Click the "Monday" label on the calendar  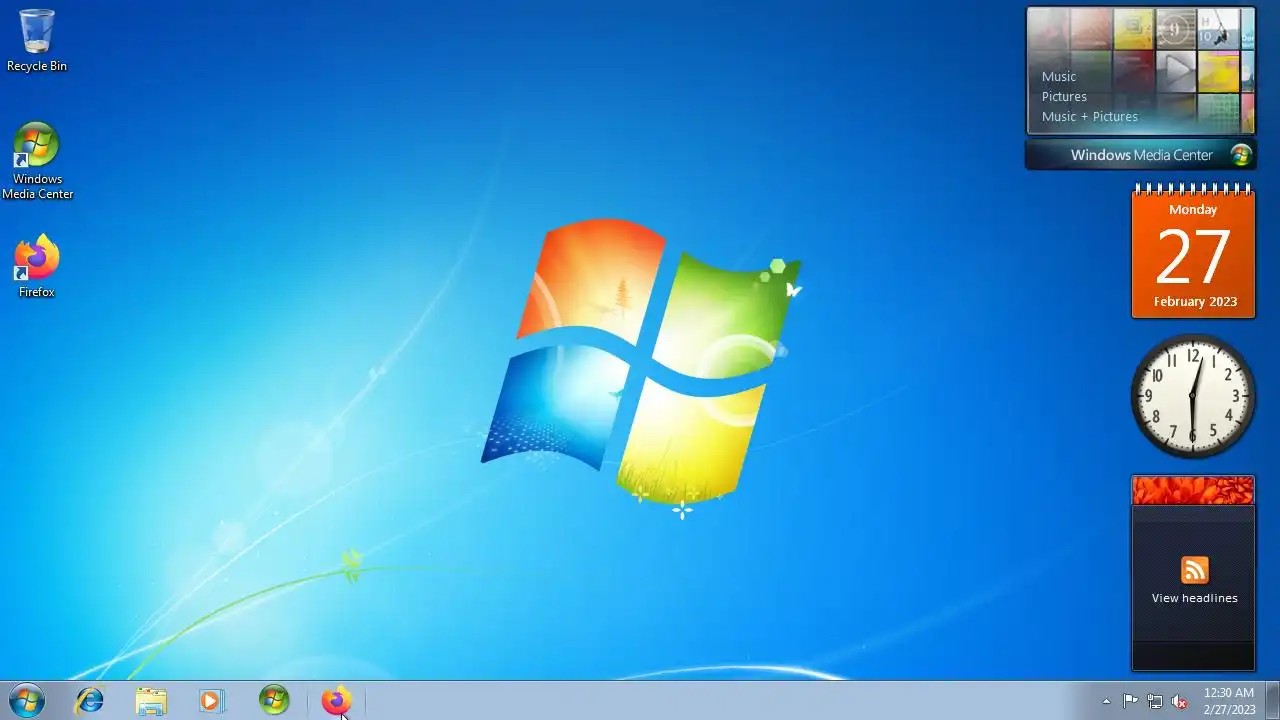(x=1193, y=209)
